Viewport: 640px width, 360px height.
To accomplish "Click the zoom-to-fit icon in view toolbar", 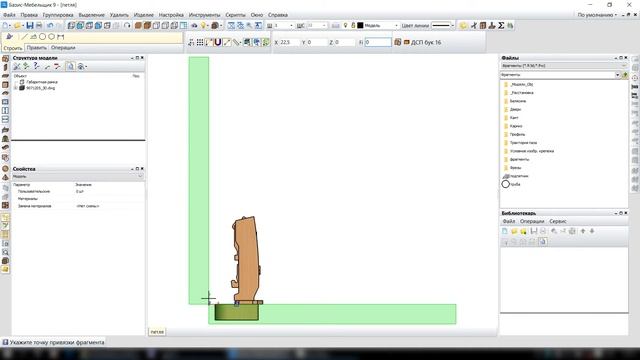I will [x=231, y=25].
